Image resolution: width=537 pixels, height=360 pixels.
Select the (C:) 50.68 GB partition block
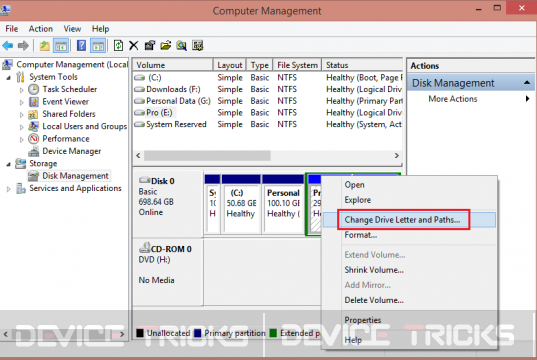pyautogui.click(x=241, y=204)
